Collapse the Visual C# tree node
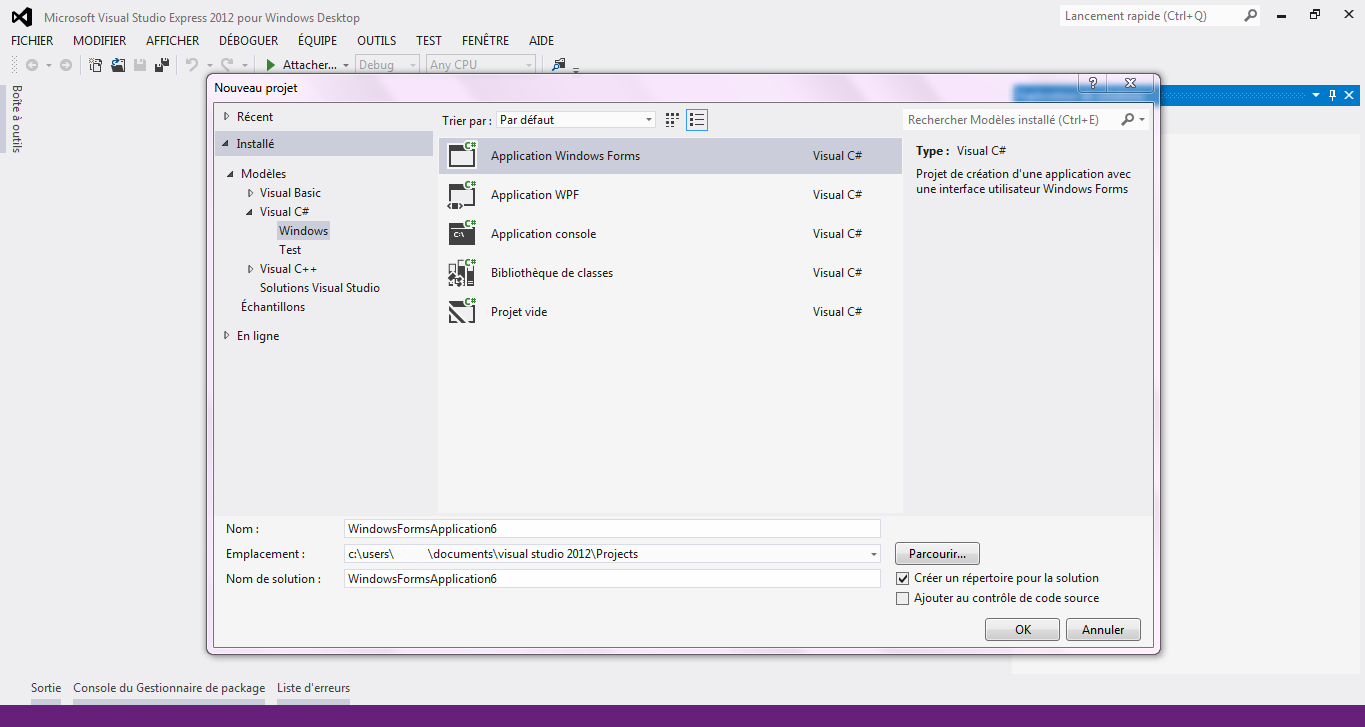 (x=250, y=212)
